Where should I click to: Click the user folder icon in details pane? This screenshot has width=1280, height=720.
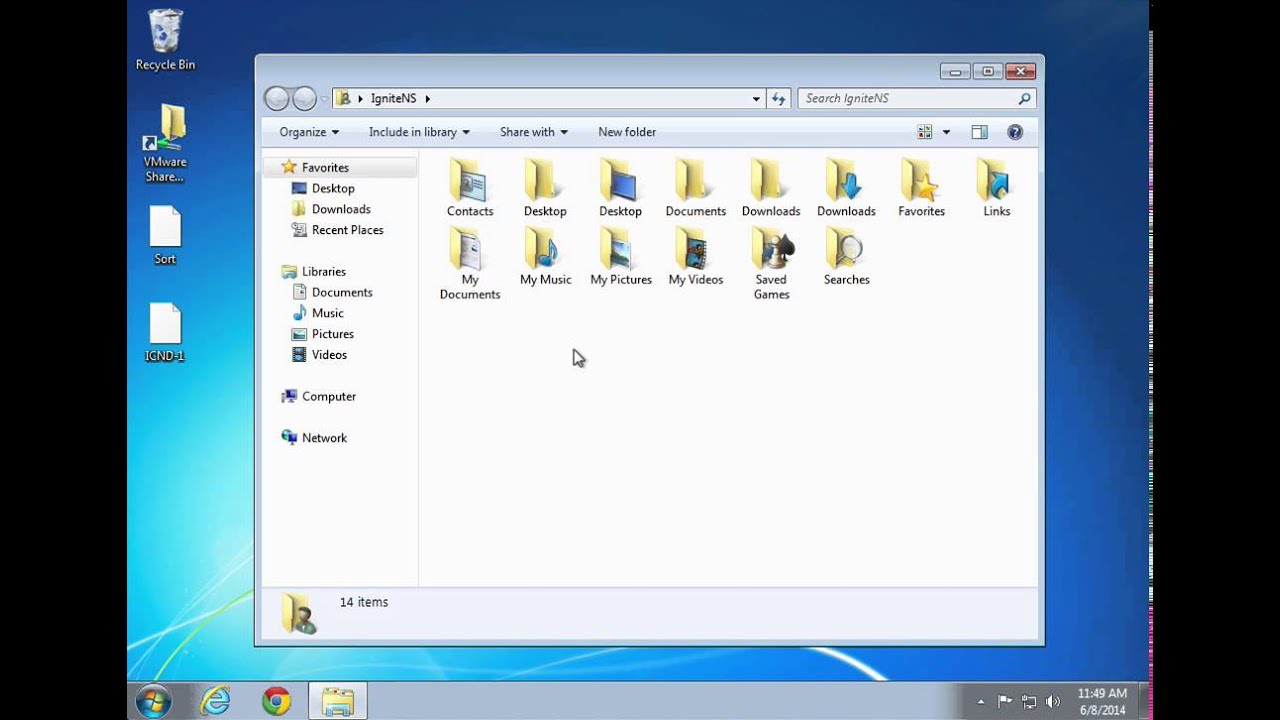pos(297,613)
